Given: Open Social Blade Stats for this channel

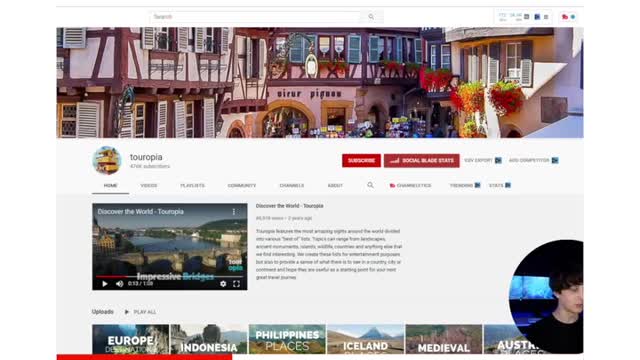Looking at the screenshot, I should pyautogui.click(x=422, y=160).
